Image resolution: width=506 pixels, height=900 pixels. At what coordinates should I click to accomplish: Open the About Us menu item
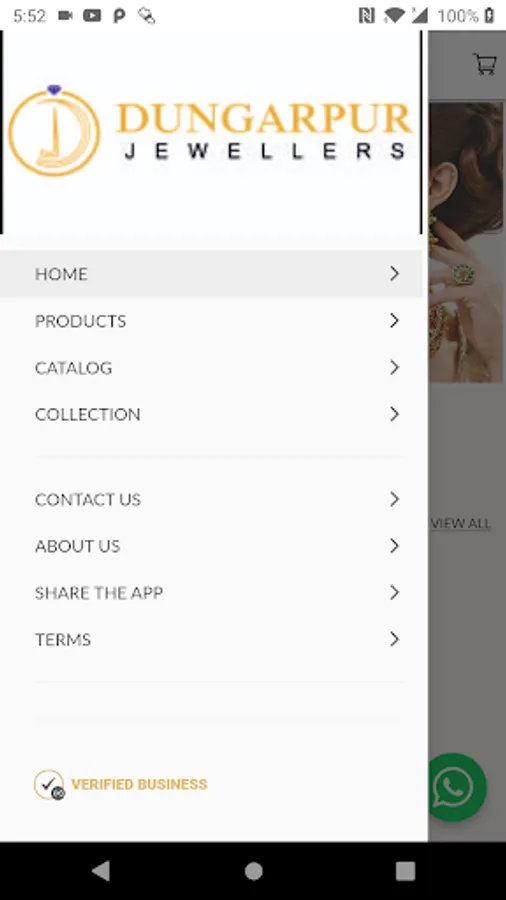[x=211, y=546]
